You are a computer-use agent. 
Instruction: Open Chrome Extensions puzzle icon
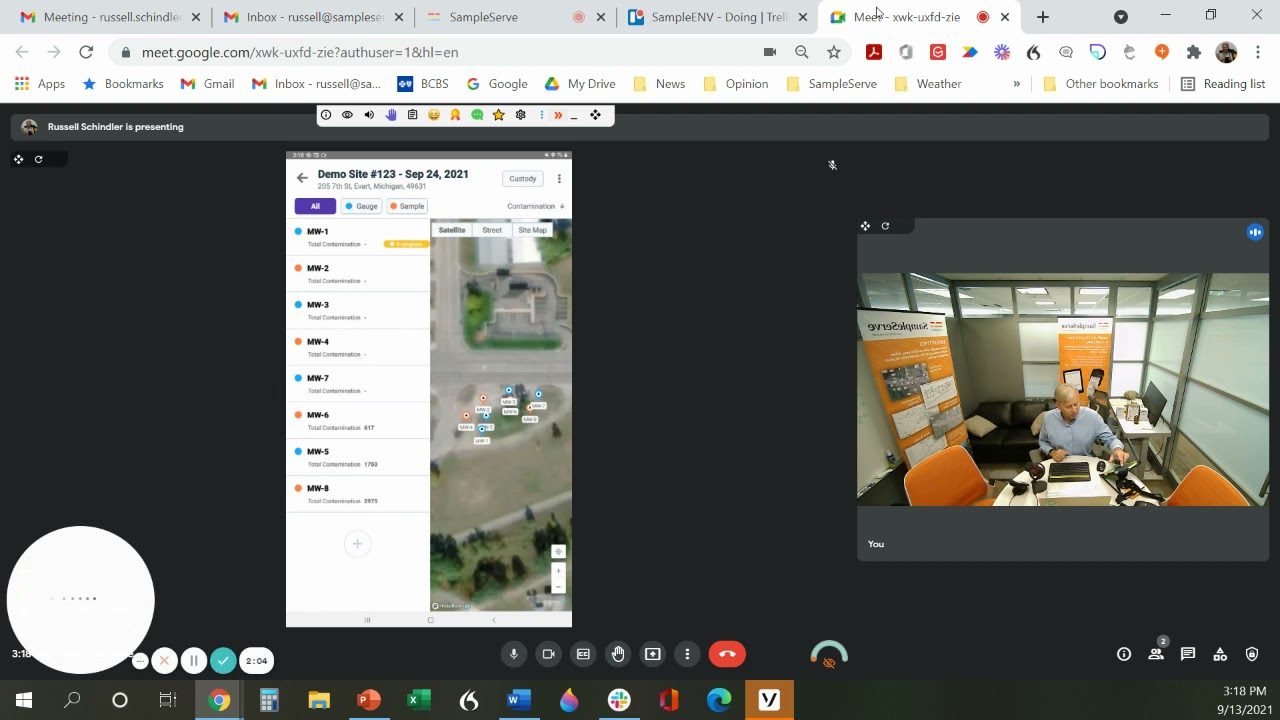tap(1193, 52)
